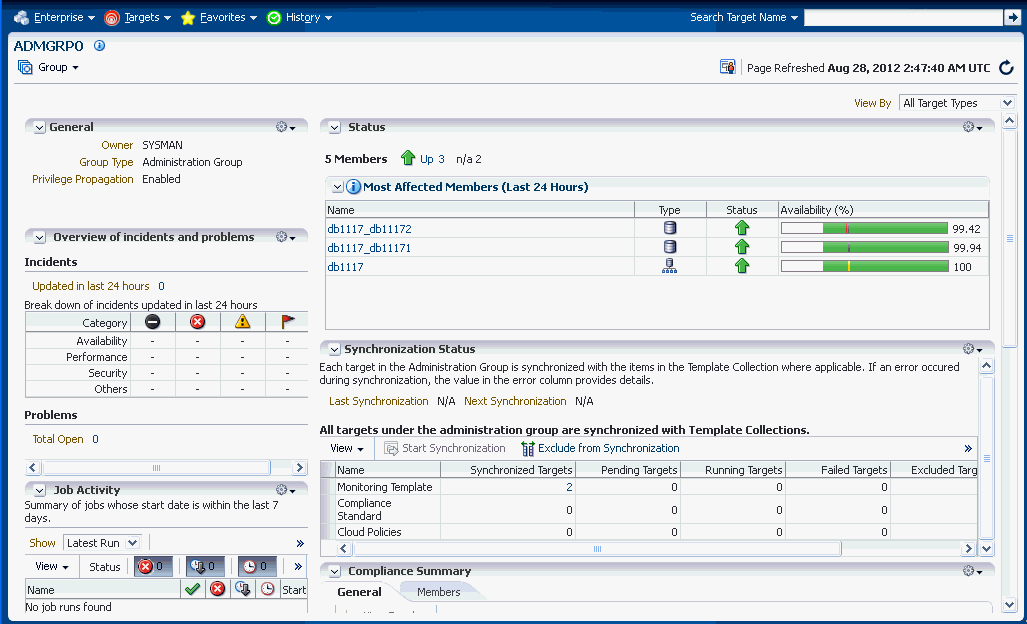Open the Targets menu

click(138, 18)
